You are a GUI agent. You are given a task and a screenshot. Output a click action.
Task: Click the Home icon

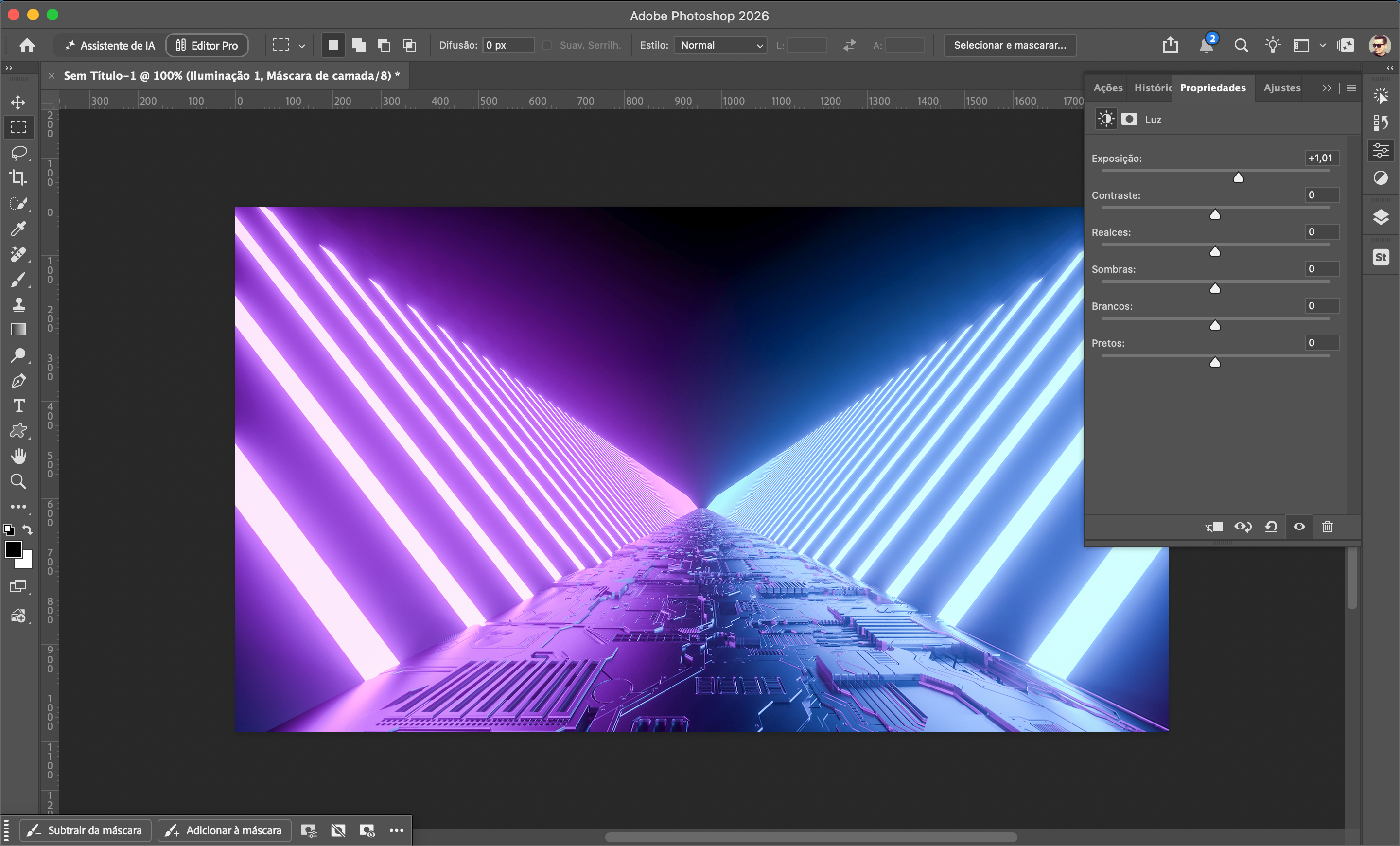[27, 45]
